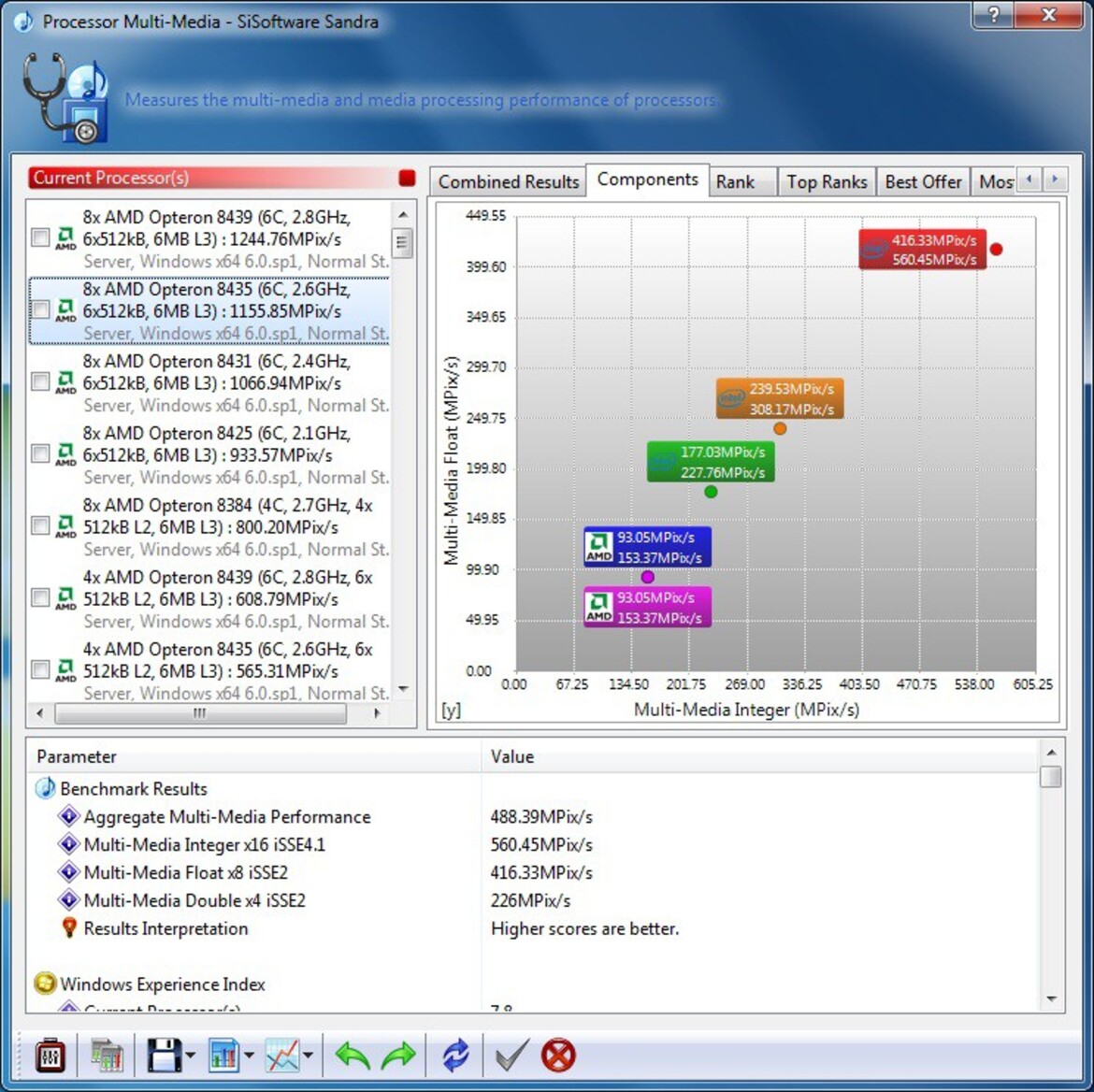Image resolution: width=1094 pixels, height=1092 pixels.
Task: Check the 8x Opteron 8435 1155.85MPix/s checkbox
Action: tap(40, 309)
